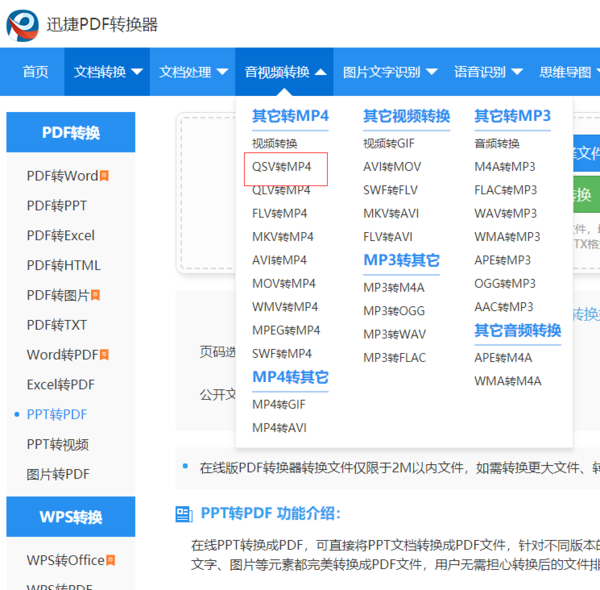This screenshot has height=590, width=600.
Task: Expand the 语音识别 dropdown menu
Action: click(488, 72)
